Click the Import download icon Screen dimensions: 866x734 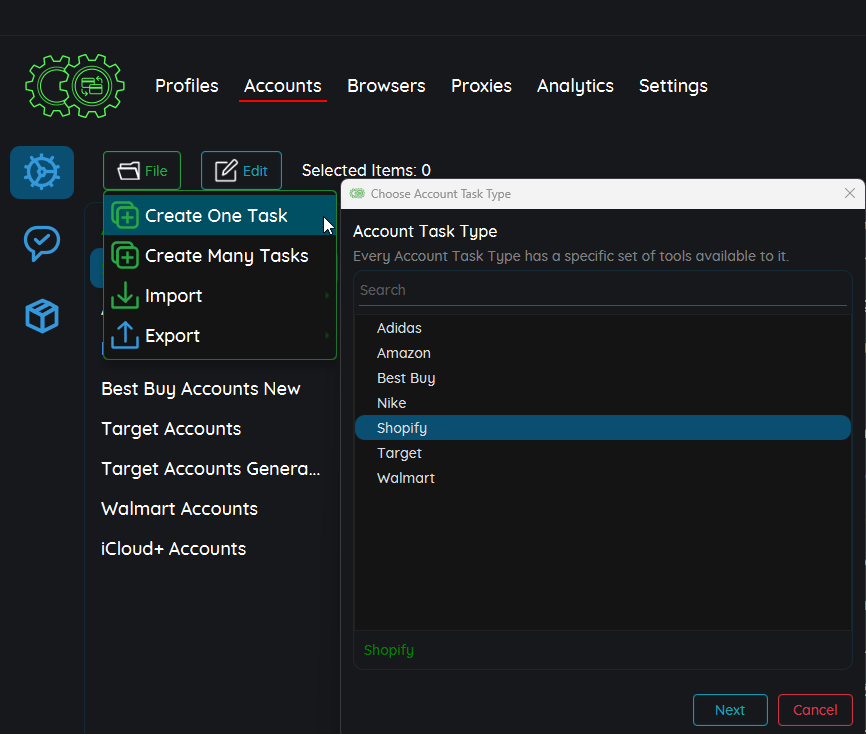pyautogui.click(x=125, y=296)
